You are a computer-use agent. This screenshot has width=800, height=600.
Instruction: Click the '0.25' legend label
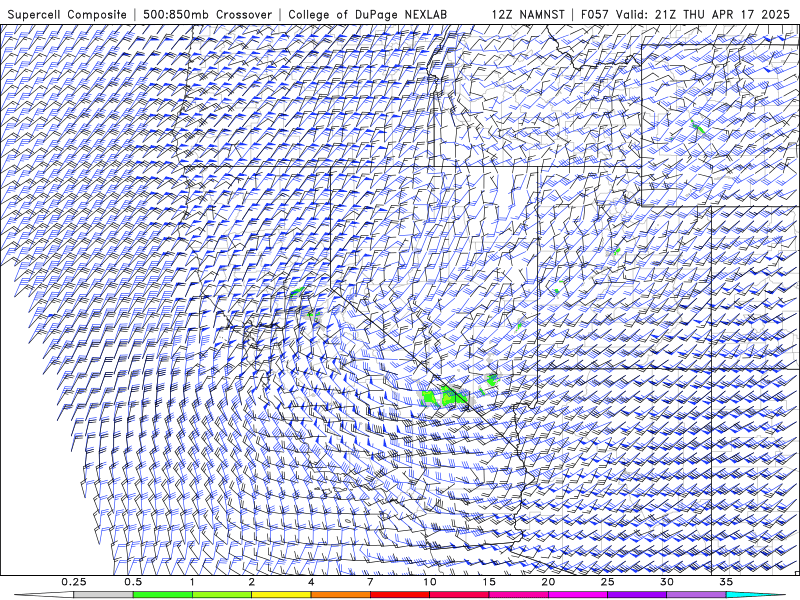click(74, 582)
